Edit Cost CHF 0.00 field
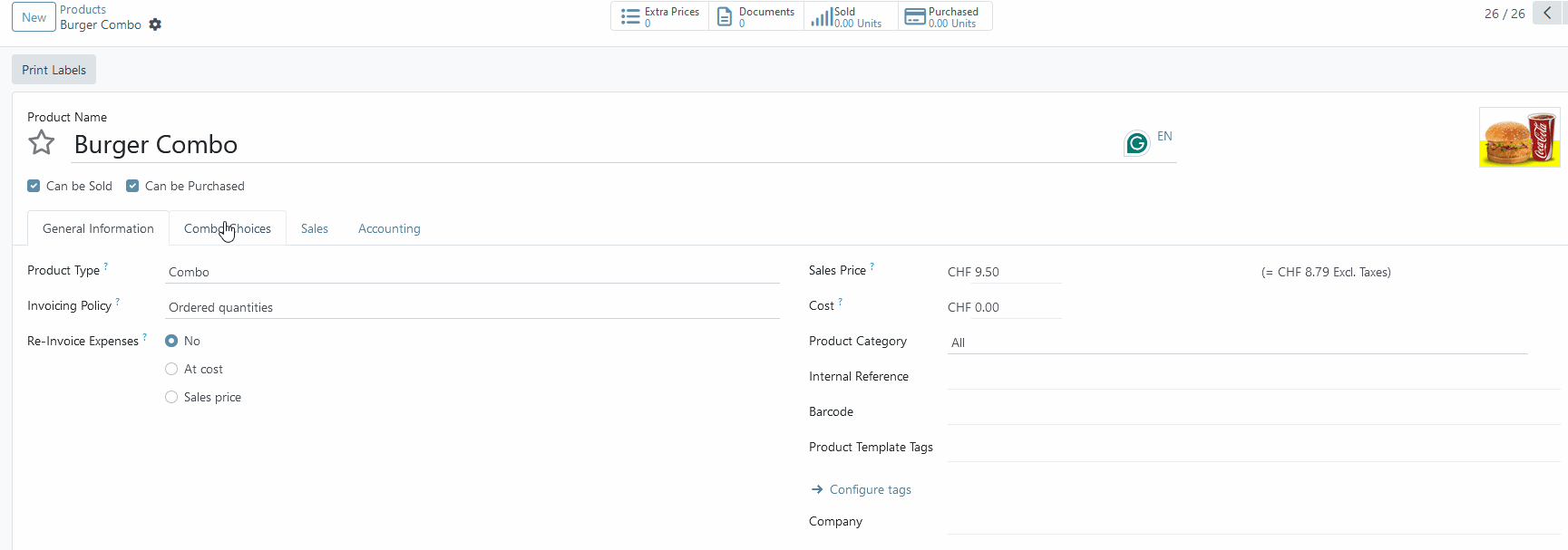This screenshot has width=1568, height=550. (x=1004, y=307)
